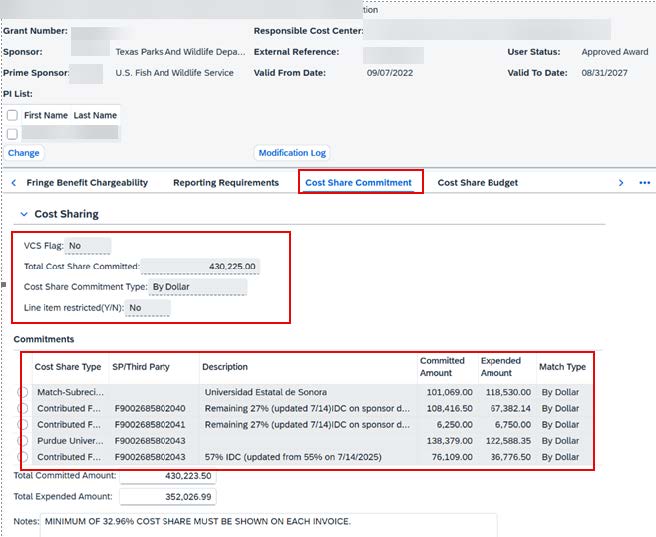Click the F9002685802040 cell

[150, 408]
